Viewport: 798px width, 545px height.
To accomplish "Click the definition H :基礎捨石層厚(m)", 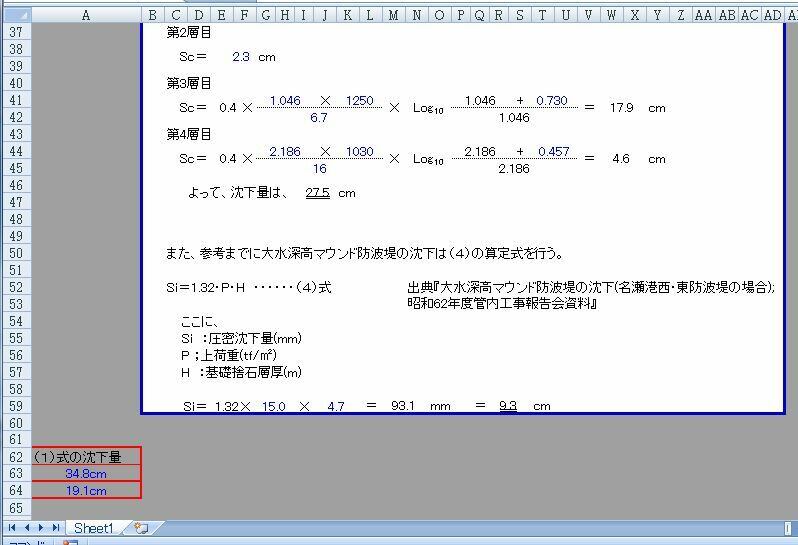I will coord(241,372).
